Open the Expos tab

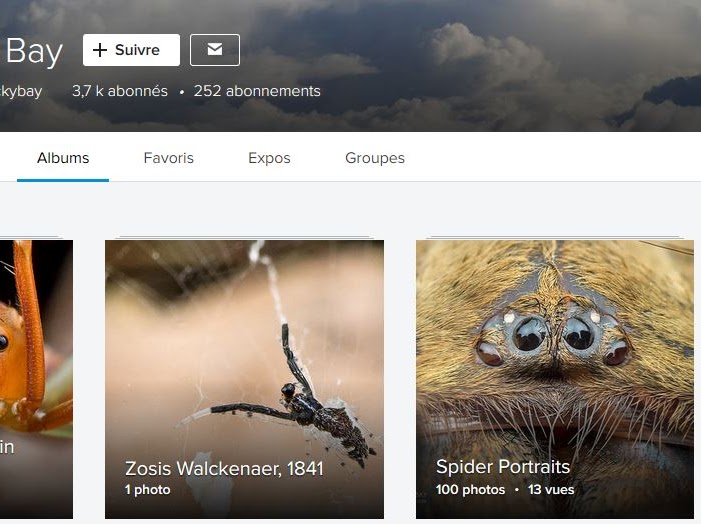pos(269,158)
